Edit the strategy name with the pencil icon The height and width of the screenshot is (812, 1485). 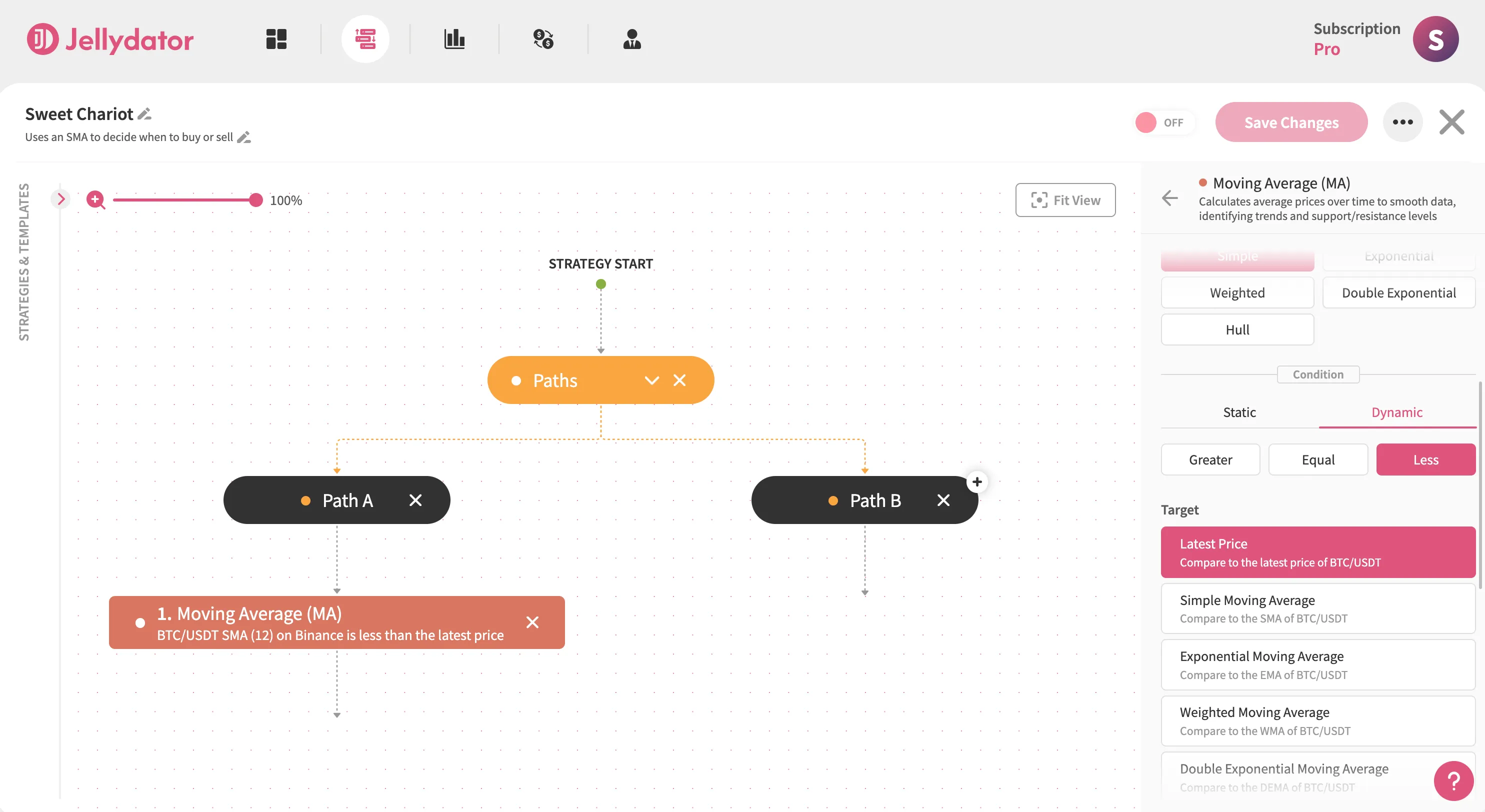pos(144,114)
